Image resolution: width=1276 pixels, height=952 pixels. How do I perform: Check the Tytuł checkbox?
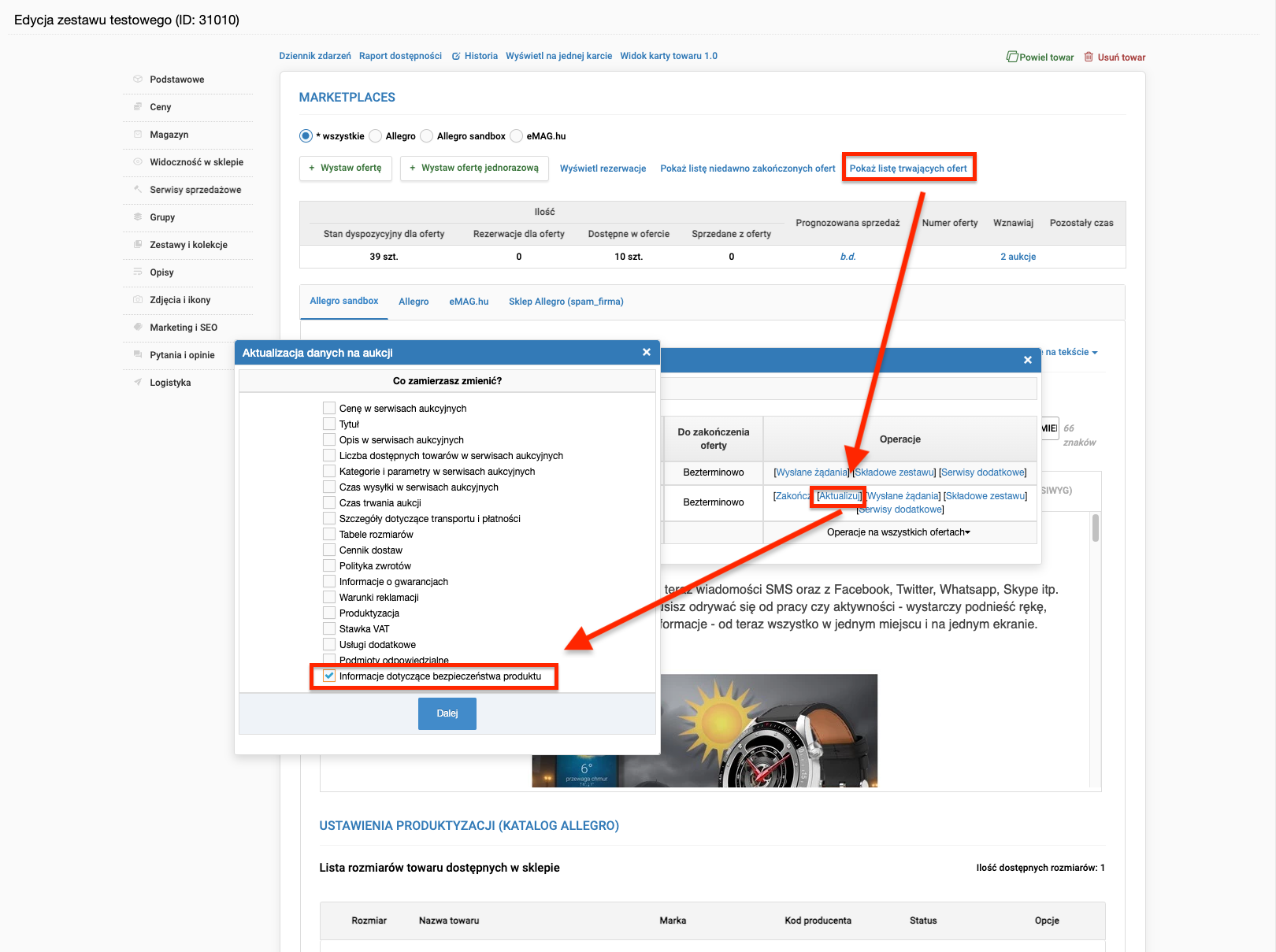(329, 424)
